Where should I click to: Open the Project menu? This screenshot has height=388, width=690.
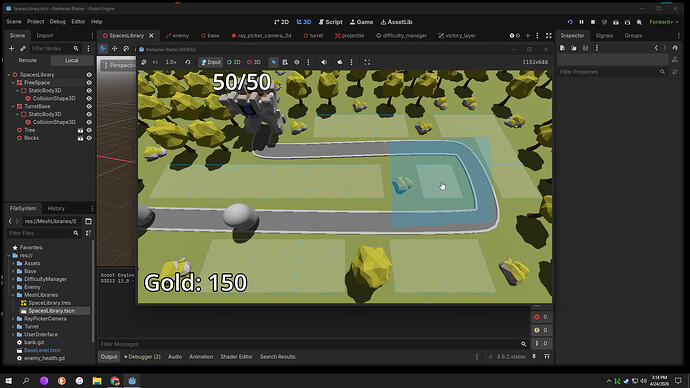(35, 22)
